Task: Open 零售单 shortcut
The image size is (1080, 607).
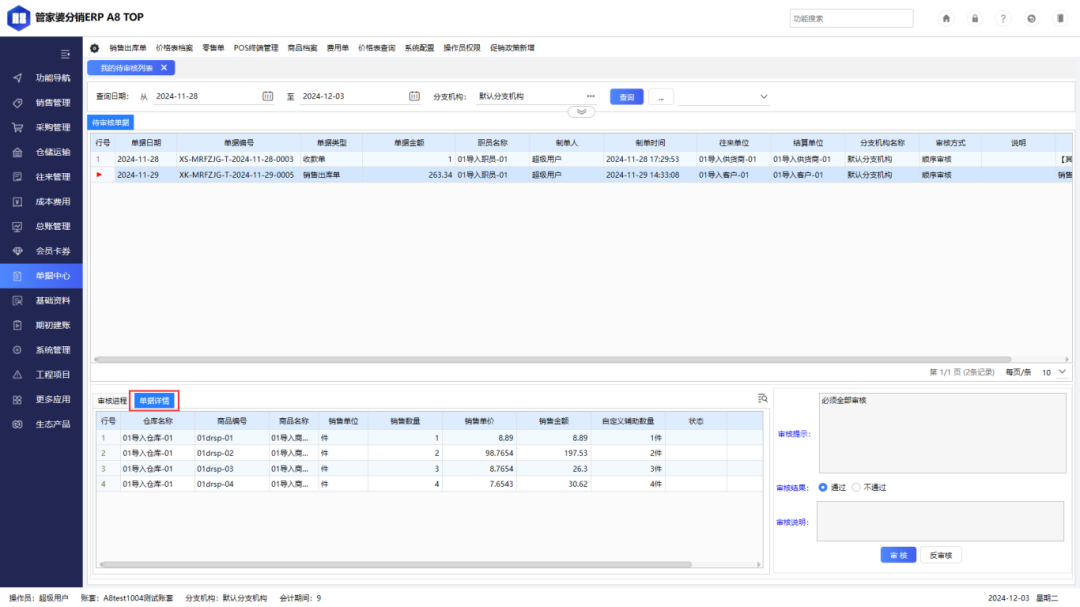Action: 214,48
